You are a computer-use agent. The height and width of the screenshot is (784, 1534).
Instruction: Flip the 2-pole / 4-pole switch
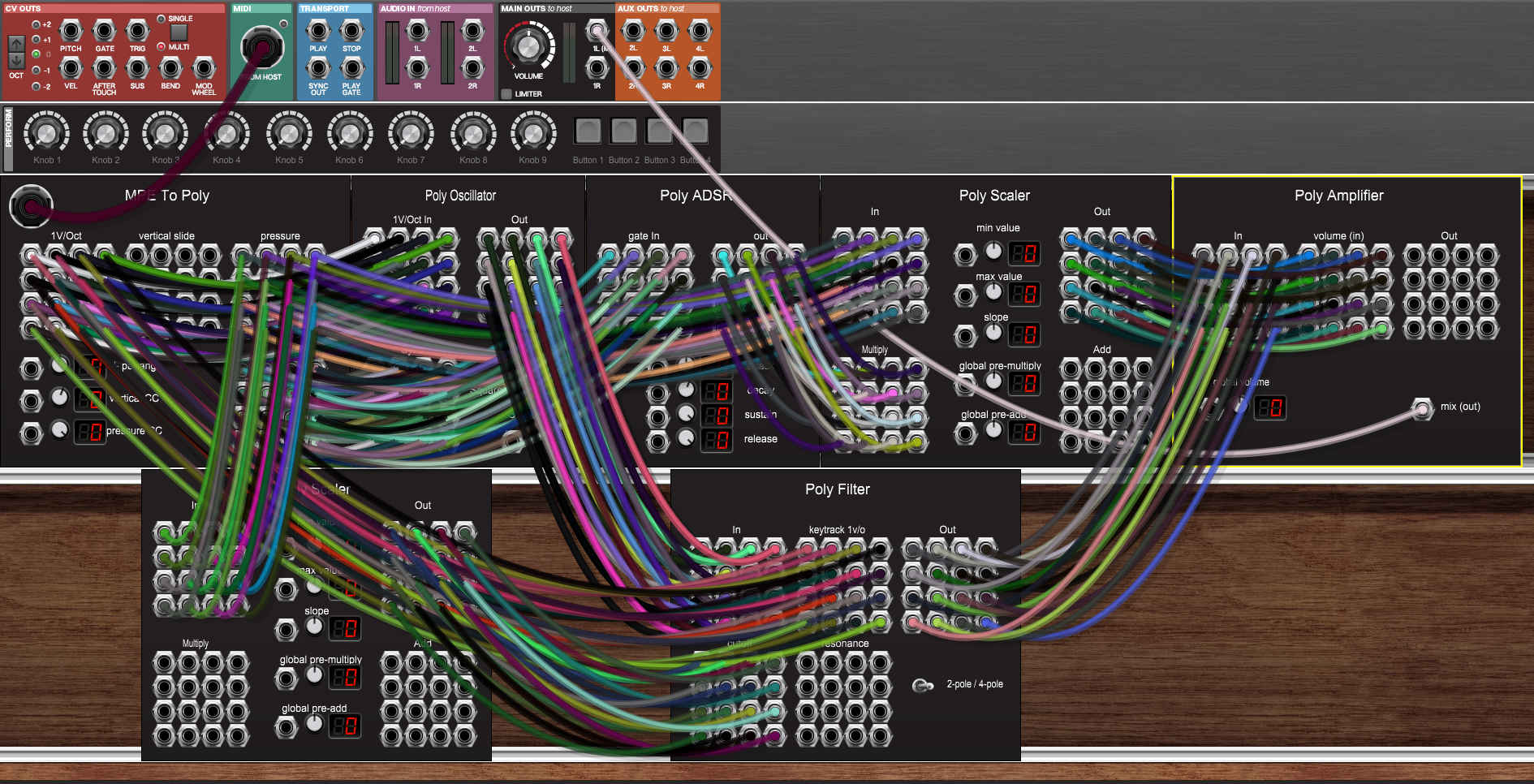click(x=923, y=686)
